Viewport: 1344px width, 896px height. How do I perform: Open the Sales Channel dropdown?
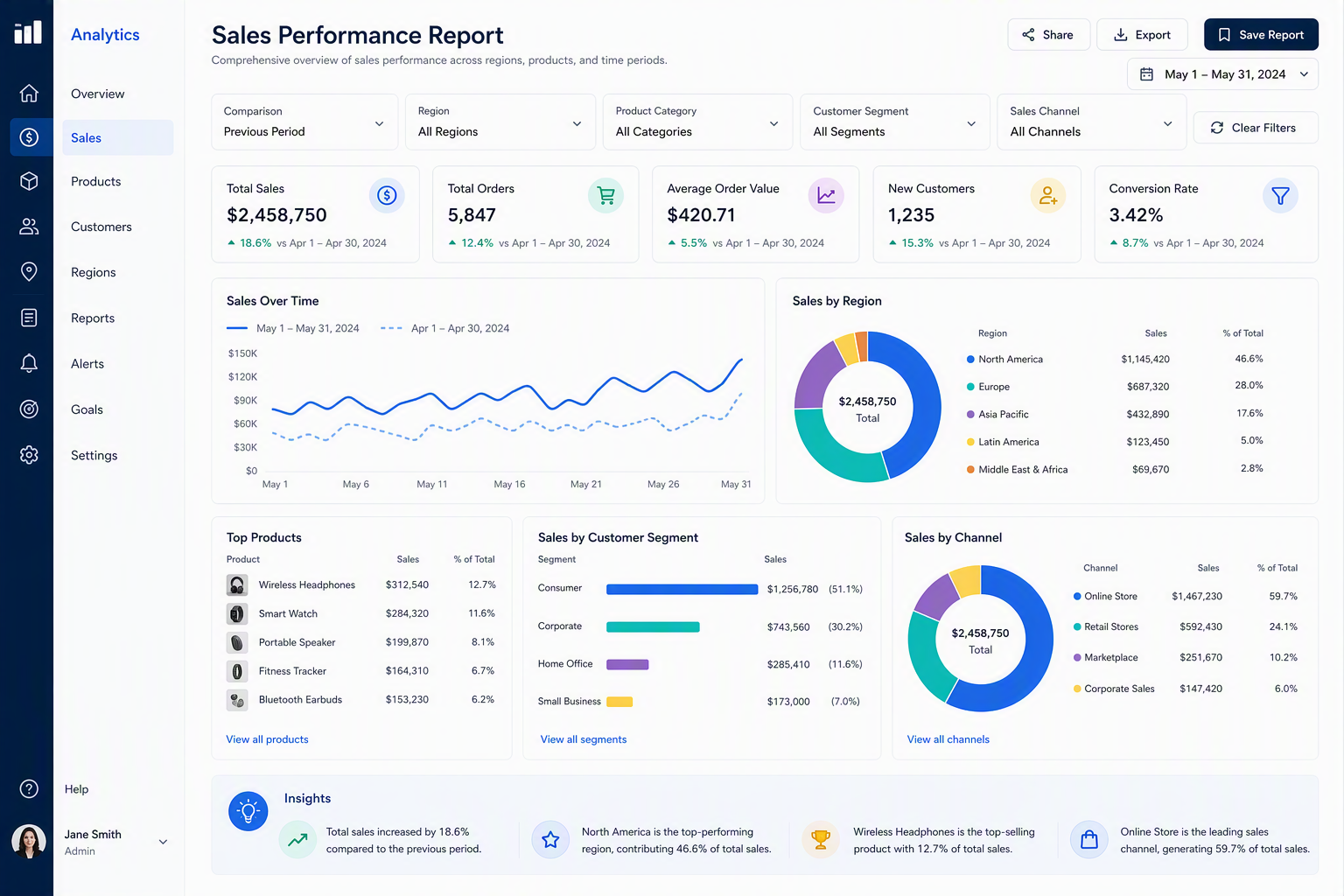(1092, 122)
